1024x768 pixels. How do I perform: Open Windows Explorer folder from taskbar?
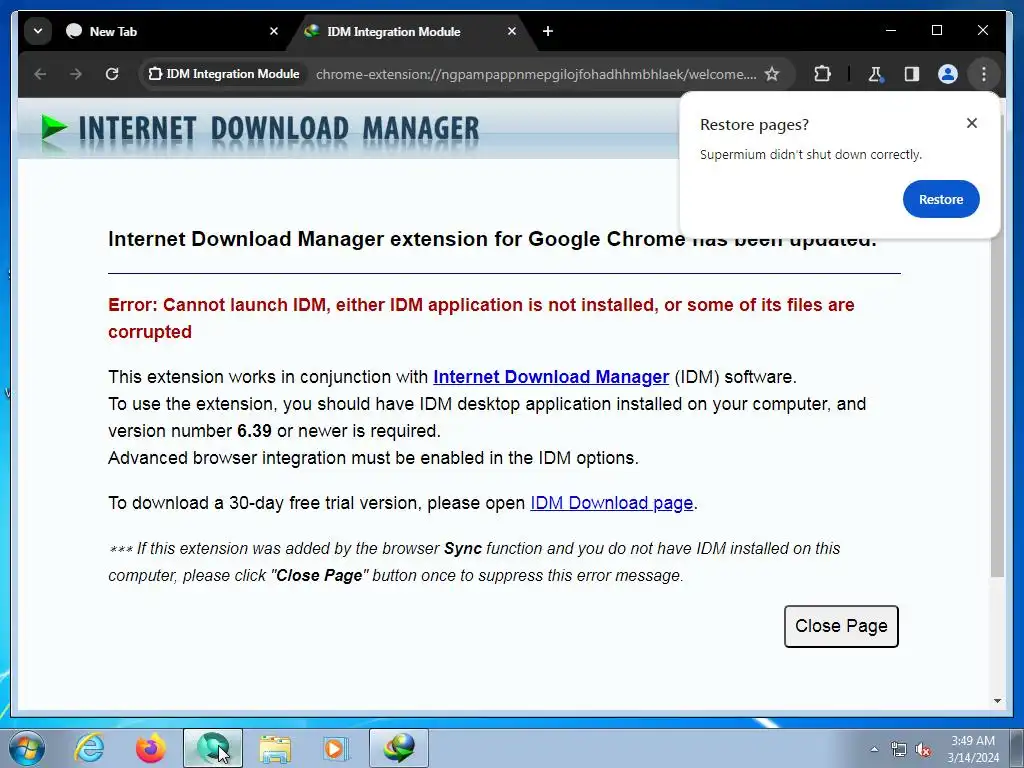click(x=275, y=748)
